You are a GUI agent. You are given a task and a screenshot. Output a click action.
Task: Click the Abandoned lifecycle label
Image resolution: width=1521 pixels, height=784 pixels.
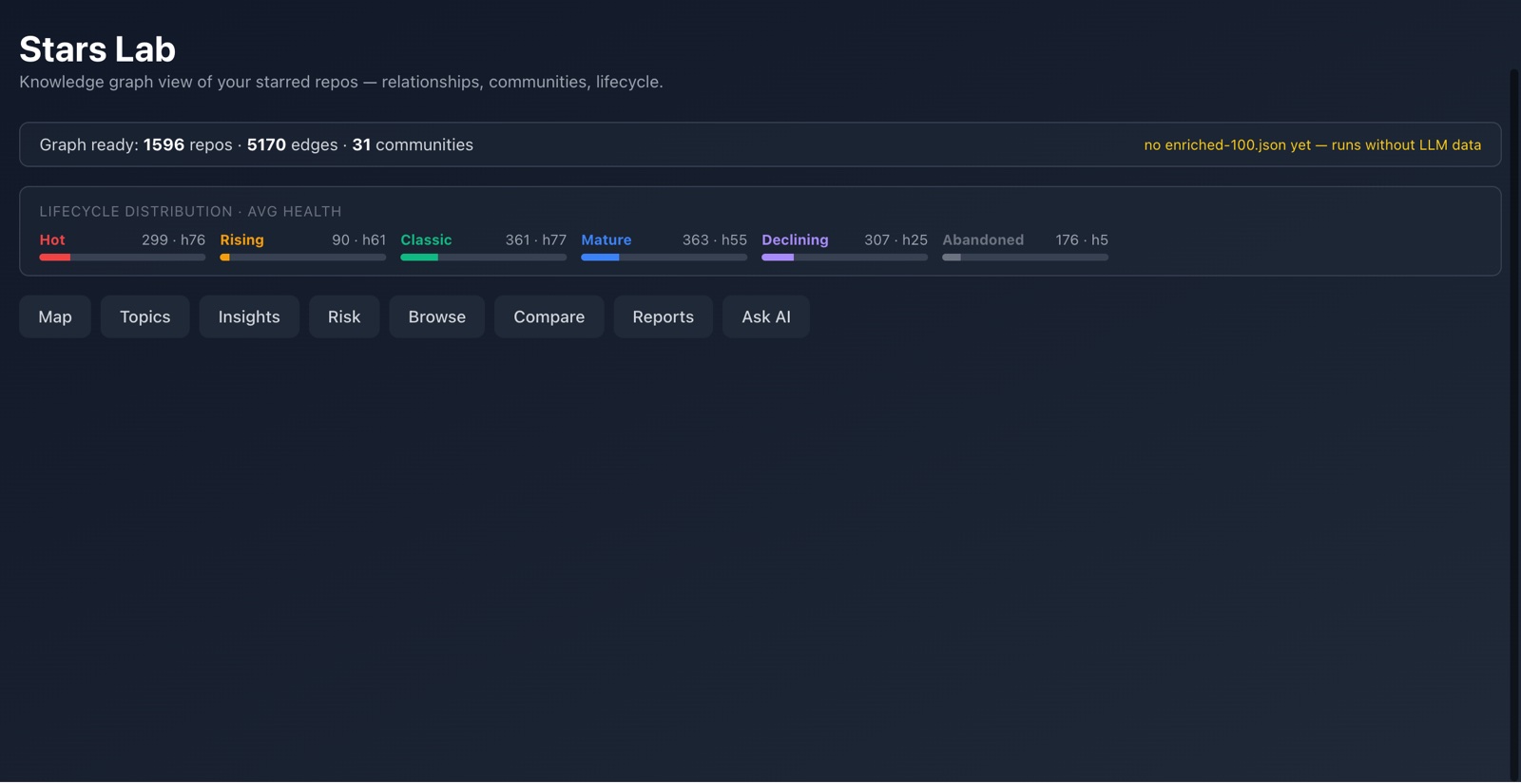(x=983, y=239)
